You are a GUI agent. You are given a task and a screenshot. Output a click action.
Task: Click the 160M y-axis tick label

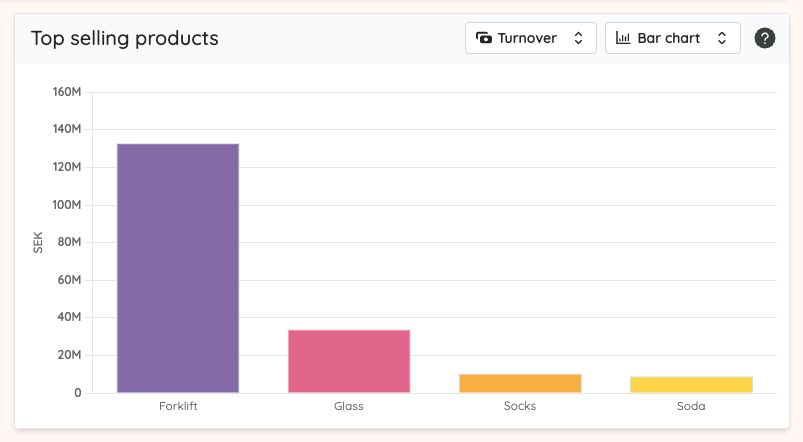(67, 92)
